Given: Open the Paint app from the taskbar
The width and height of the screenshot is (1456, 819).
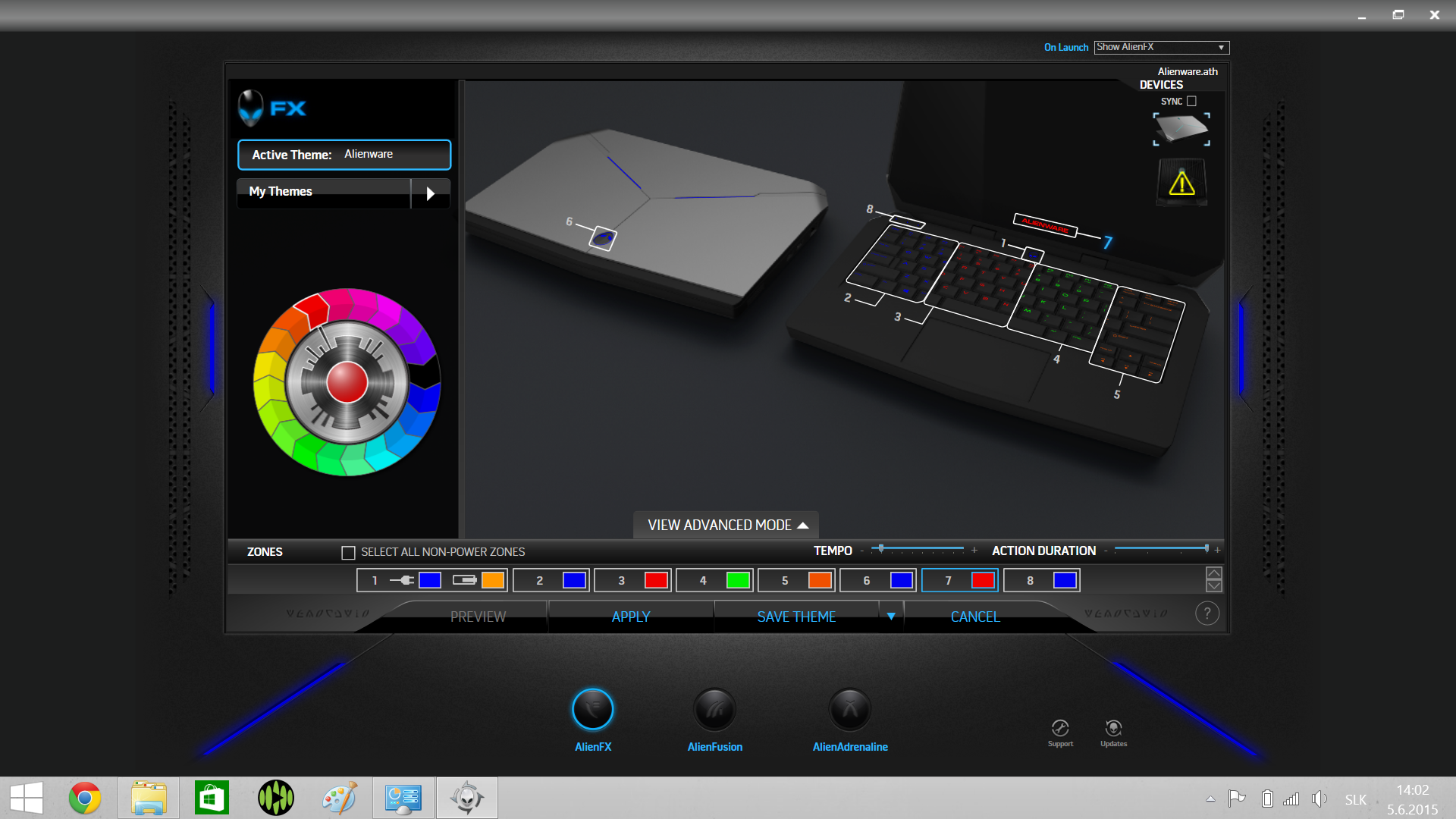Looking at the screenshot, I should (x=339, y=798).
